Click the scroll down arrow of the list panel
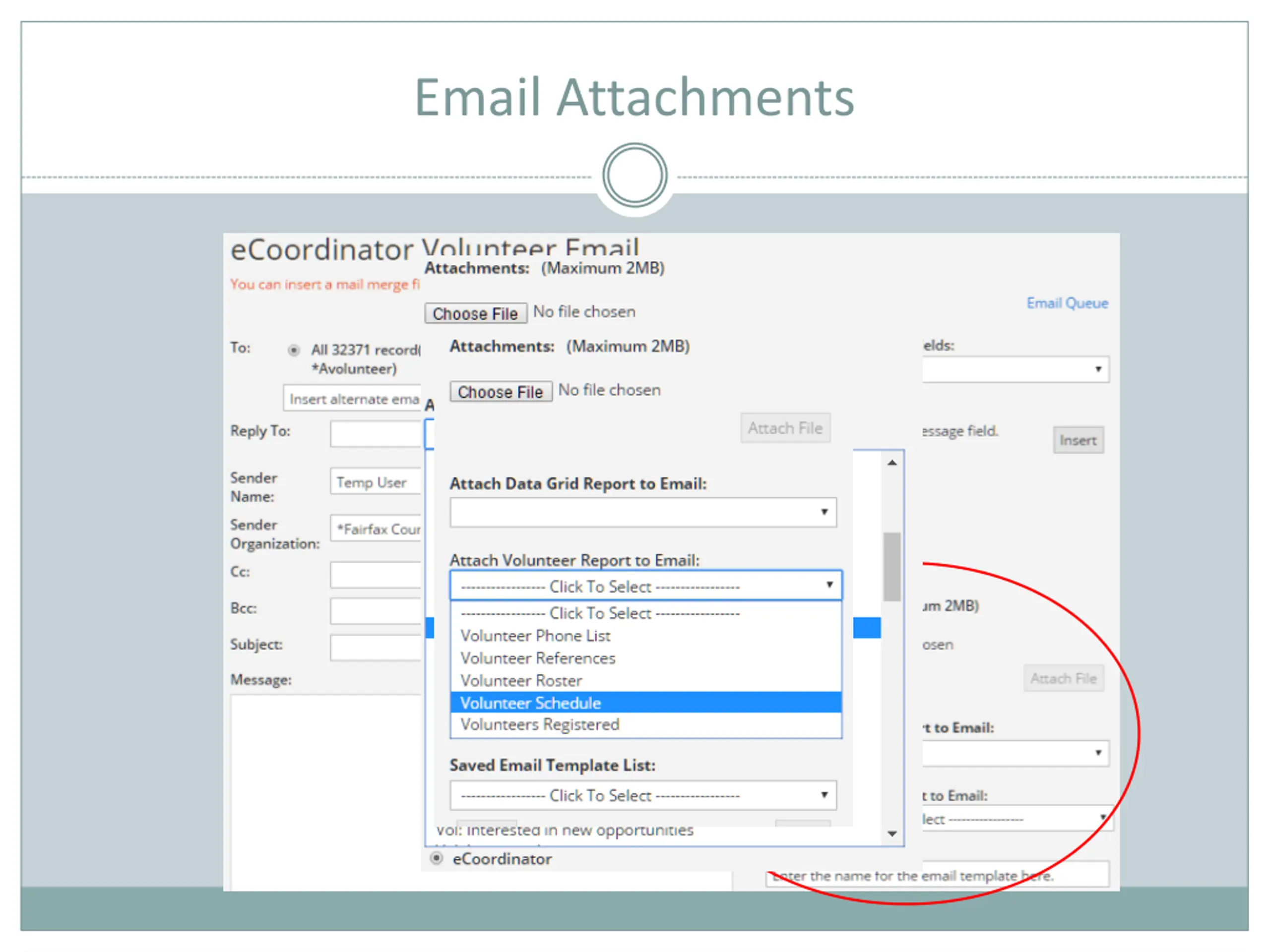Image resolution: width=1270 pixels, height=952 pixels. click(x=891, y=833)
